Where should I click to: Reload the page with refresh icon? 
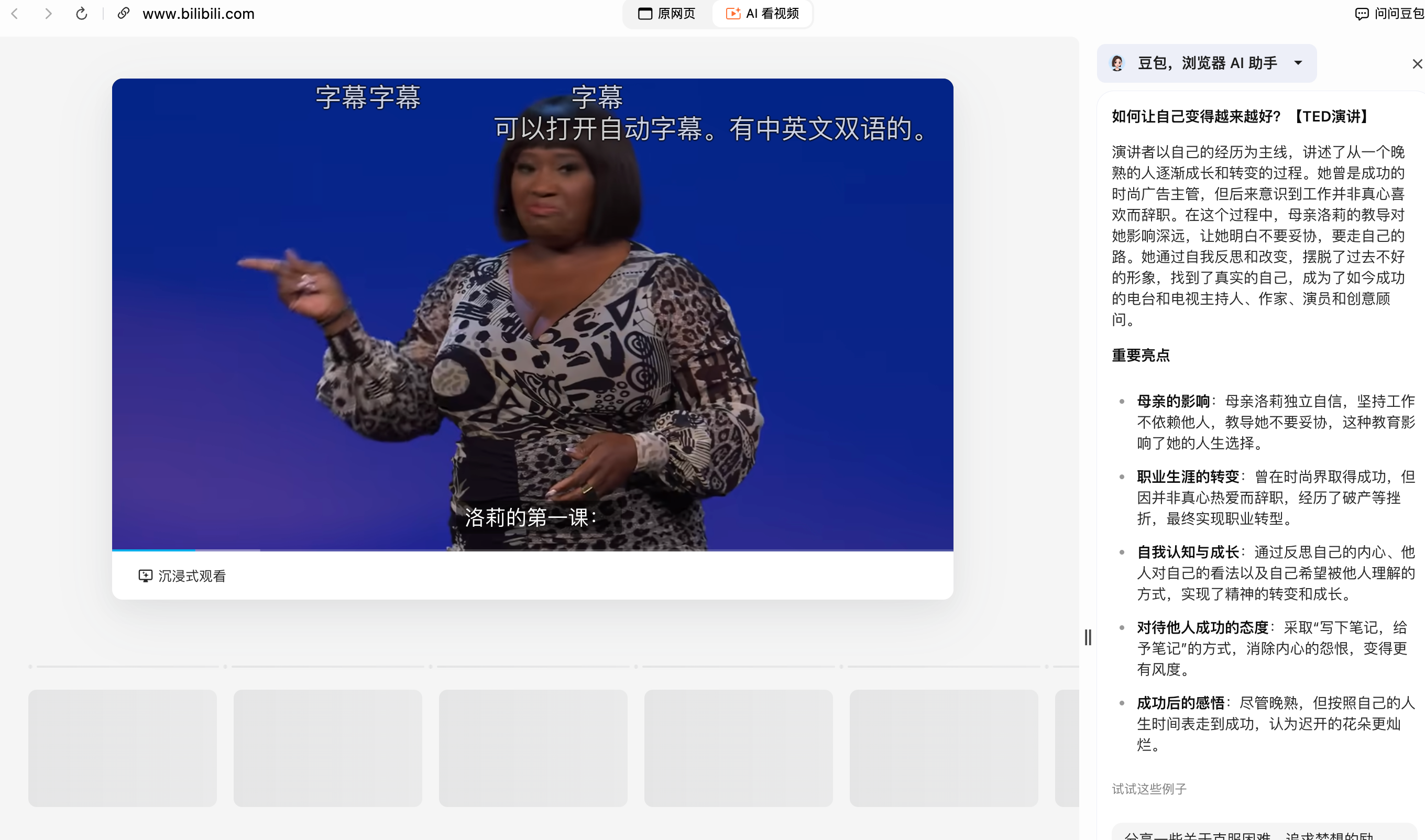coord(82,14)
